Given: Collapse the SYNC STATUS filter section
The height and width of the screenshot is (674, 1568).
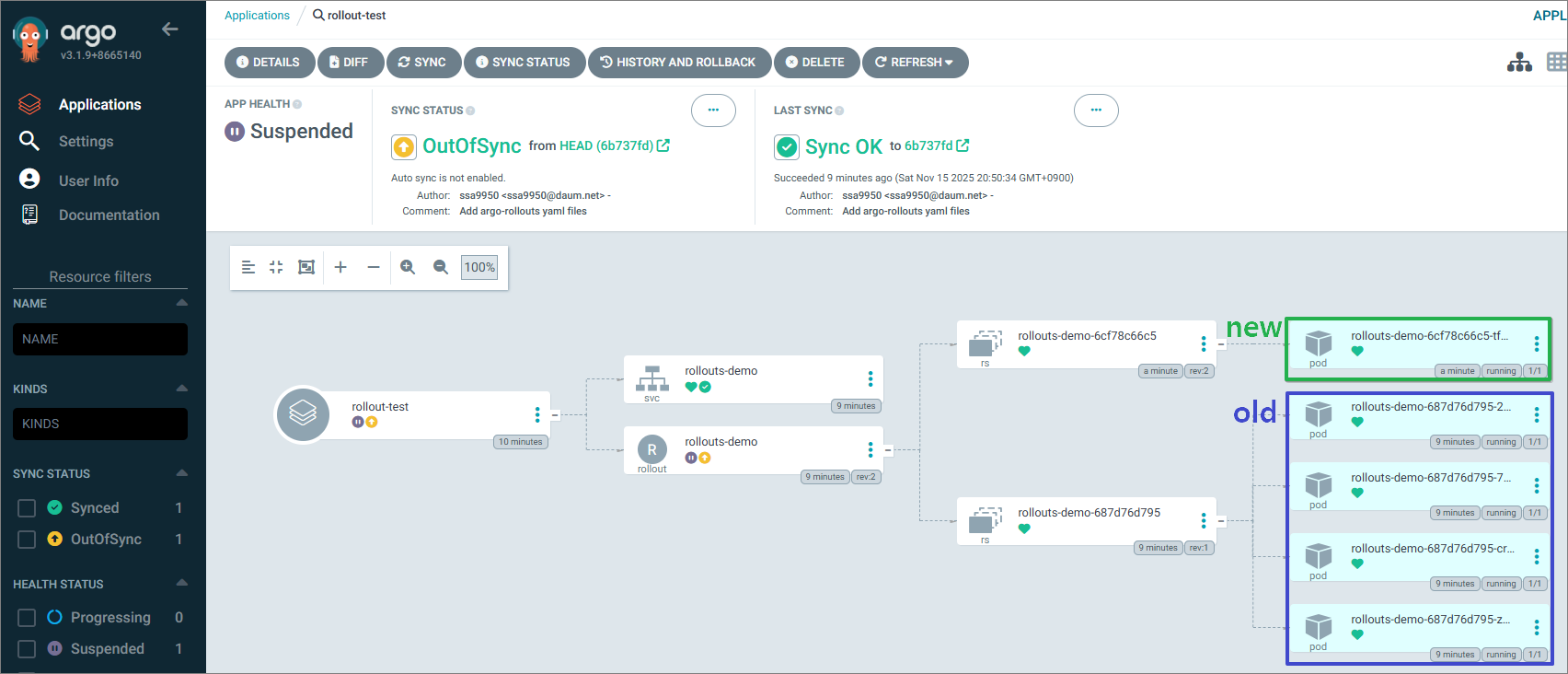Looking at the screenshot, I should 181,473.
